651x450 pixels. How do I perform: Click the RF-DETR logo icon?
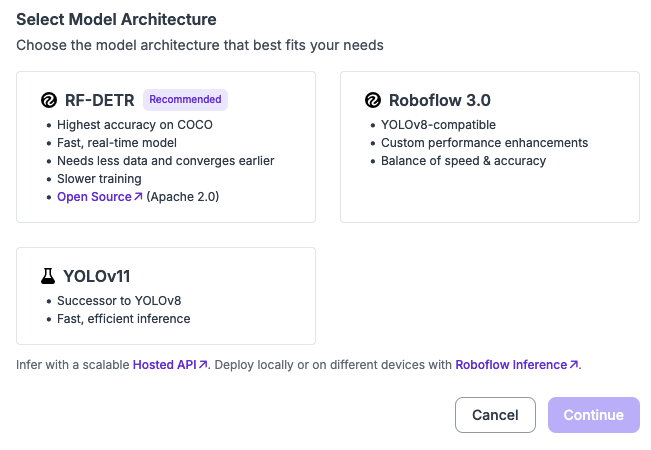click(x=48, y=100)
